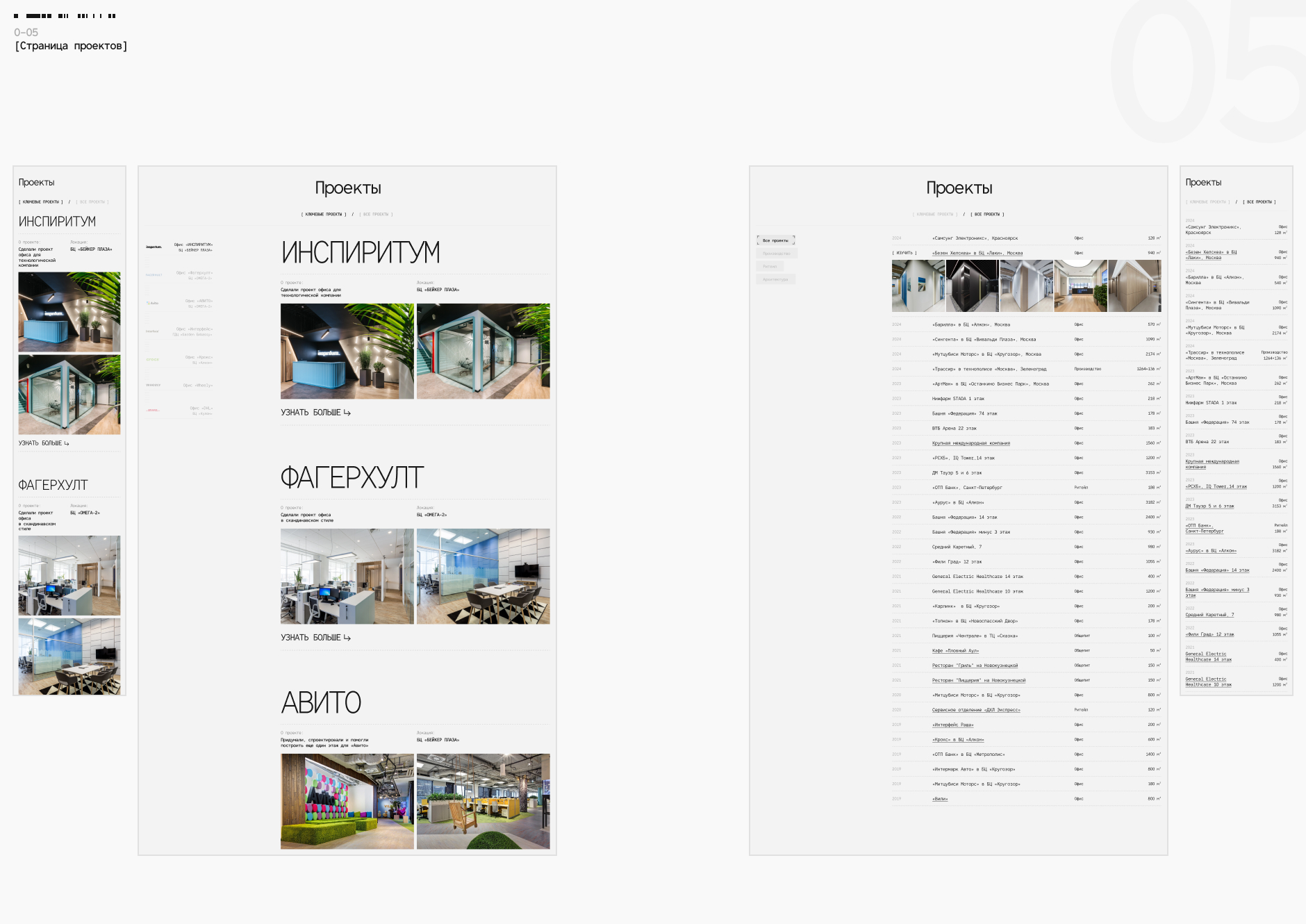The height and width of the screenshot is (924, 1306).
Task: Click the Inspiritum logo in the desktop sidebar
Action: tap(154, 247)
